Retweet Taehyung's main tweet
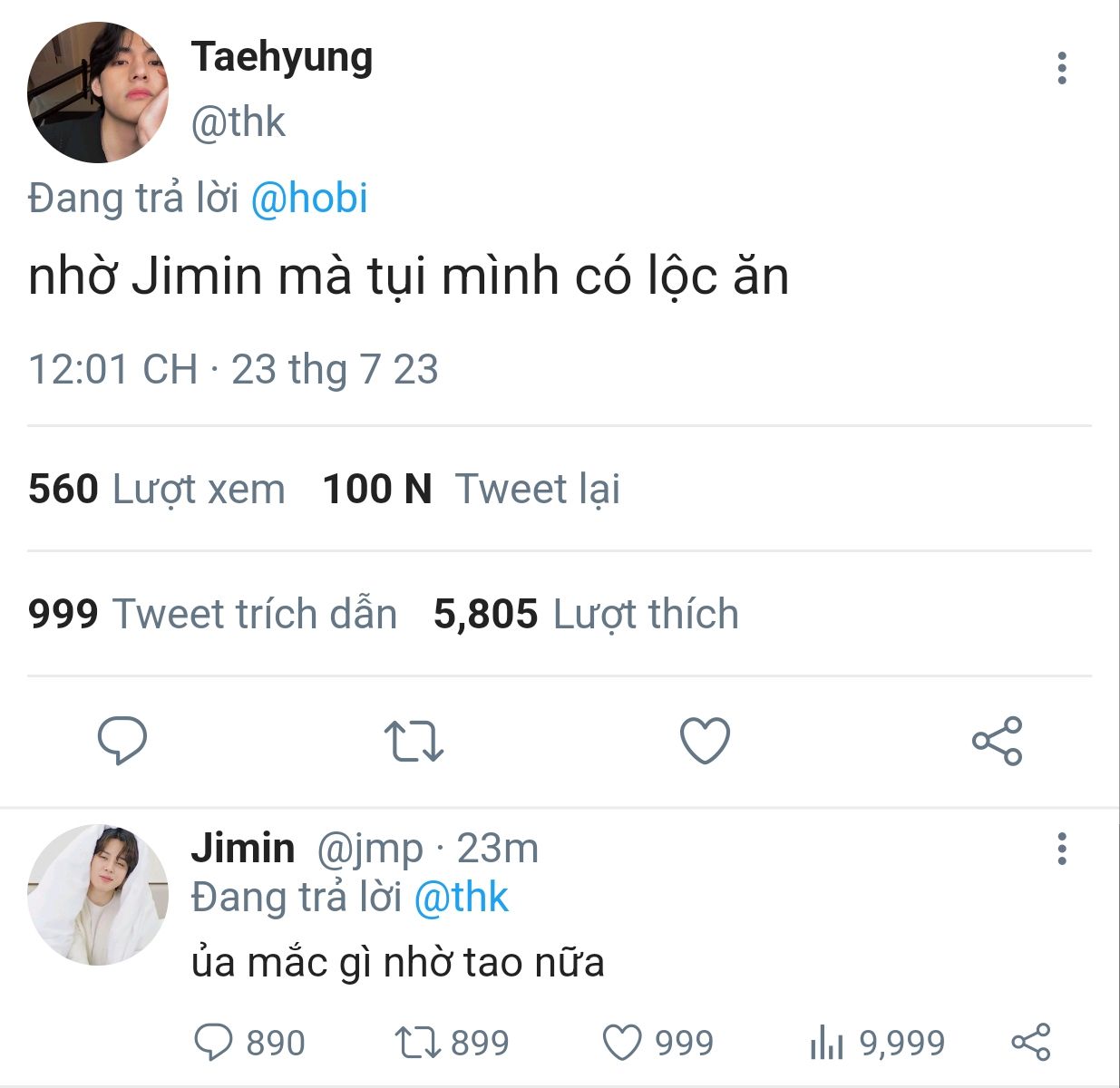Image resolution: width=1120 pixels, height=1088 pixels. [x=414, y=741]
